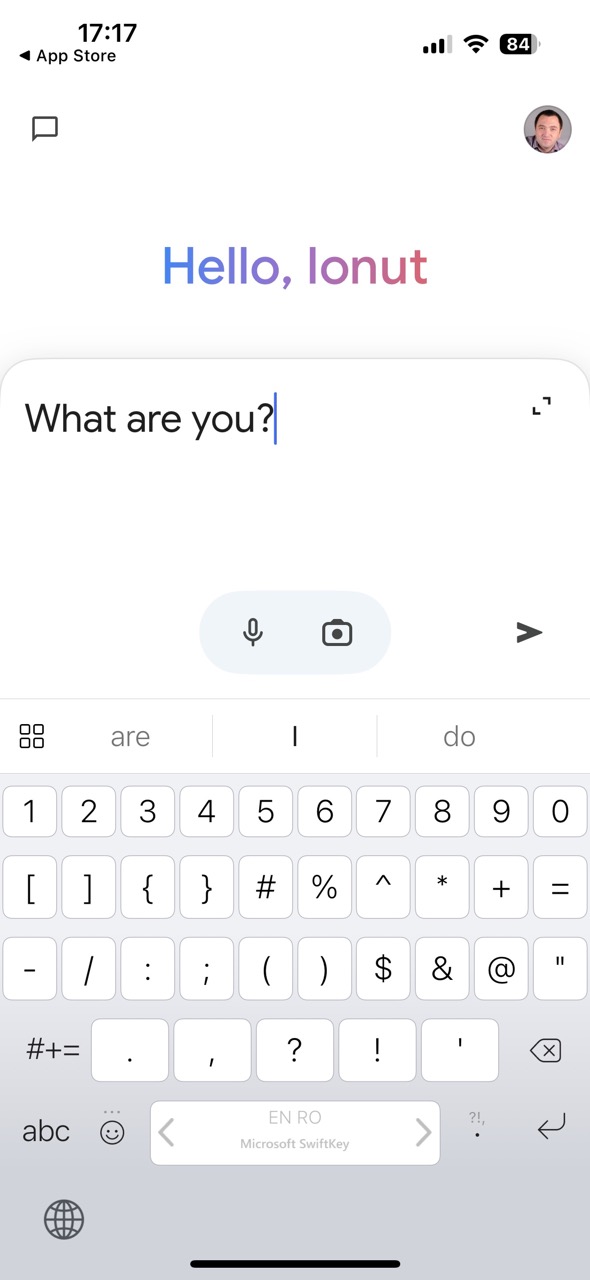Go back to App Store
This screenshot has width=590, height=1280.
tap(67, 56)
